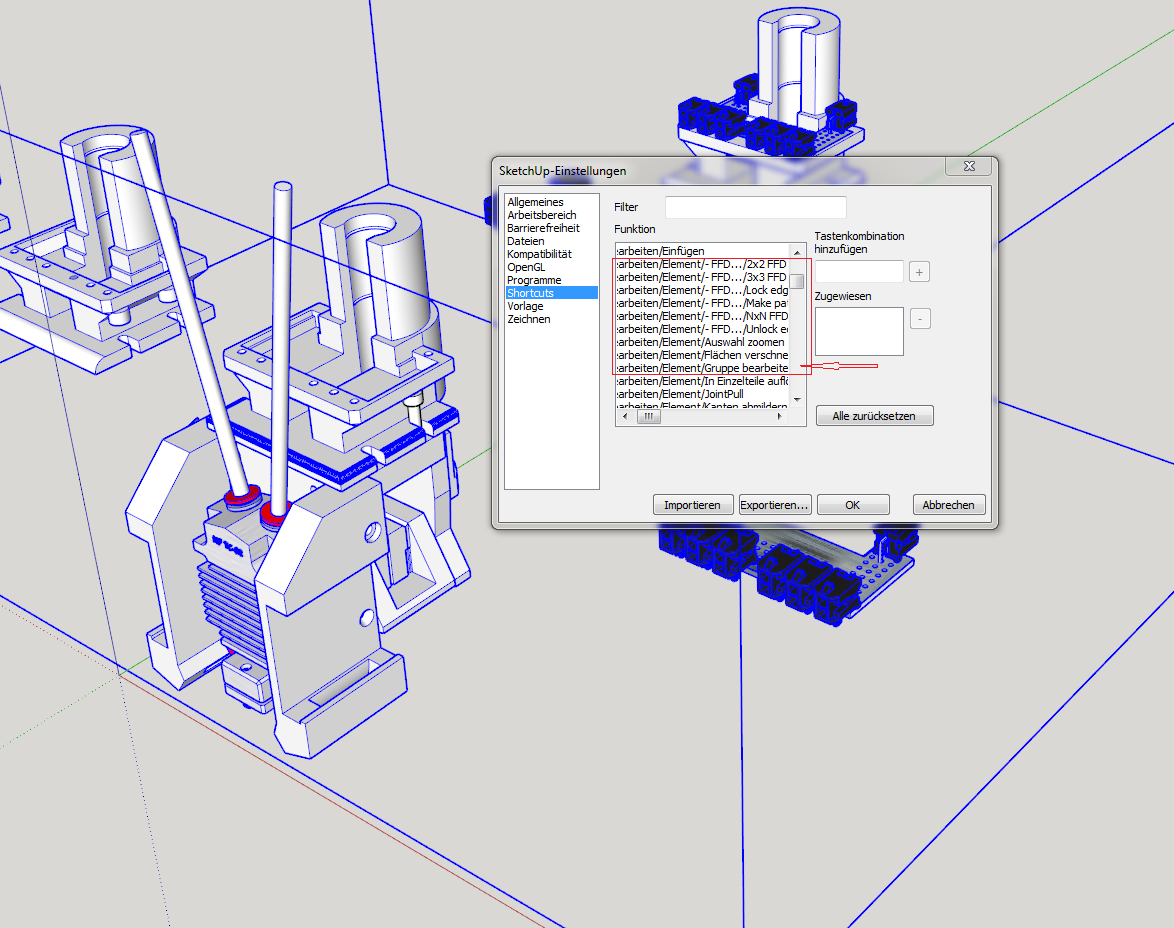Click Alle zurücksetzen to reset shortcuts
This screenshot has height=928, width=1174.
[x=874, y=416]
